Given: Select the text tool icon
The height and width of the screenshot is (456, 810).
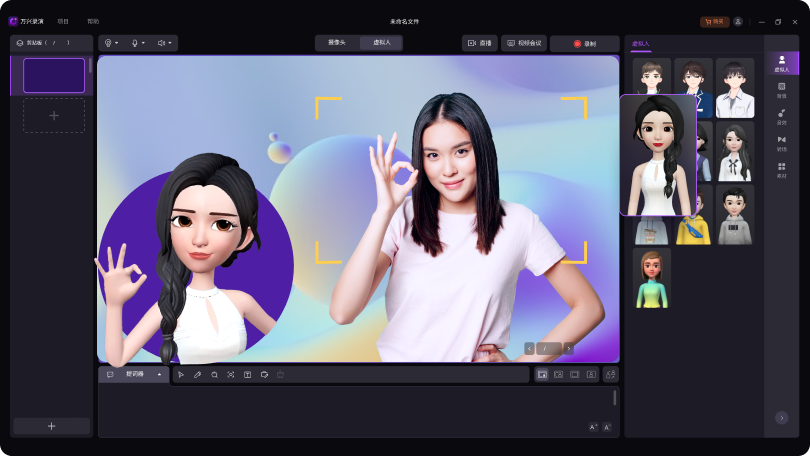Looking at the screenshot, I should pos(247,374).
